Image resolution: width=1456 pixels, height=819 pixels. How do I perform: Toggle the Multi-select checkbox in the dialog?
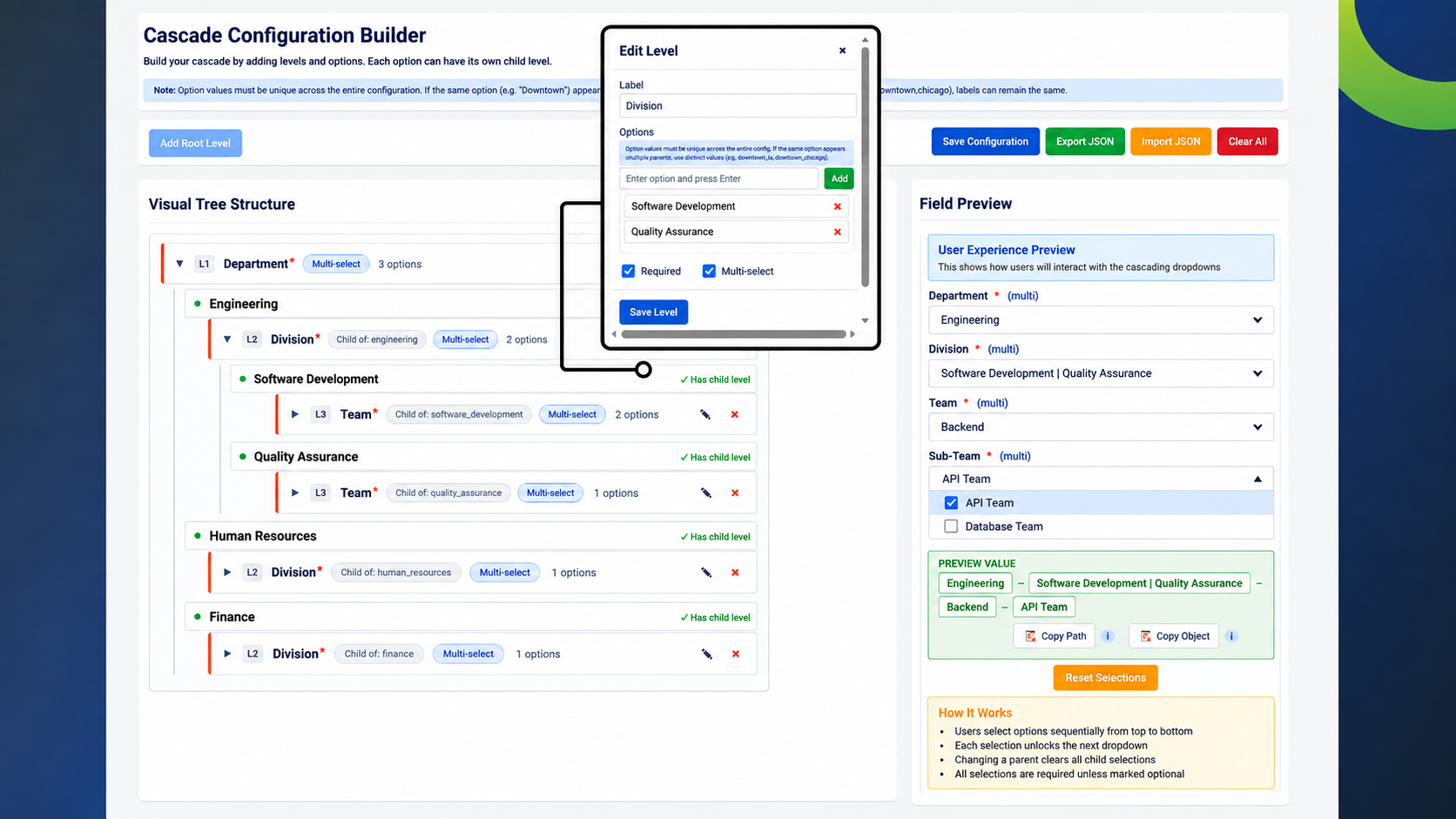pos(709,272)
